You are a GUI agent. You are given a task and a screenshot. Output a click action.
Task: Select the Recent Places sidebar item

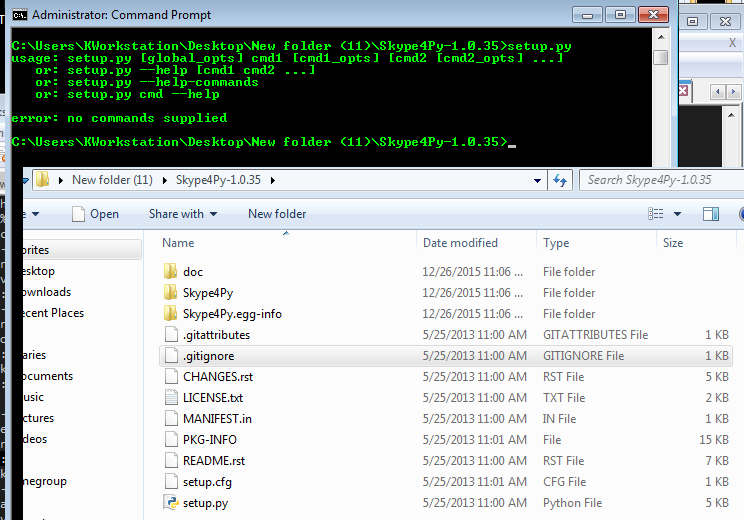point(53,313)
